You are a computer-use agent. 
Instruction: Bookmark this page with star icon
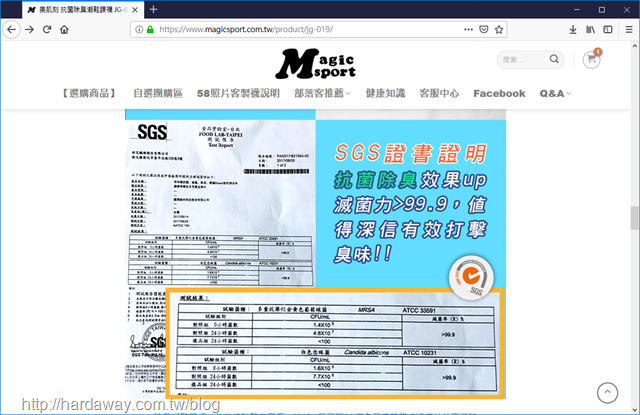pyautogui.click(x=499, y=29)
